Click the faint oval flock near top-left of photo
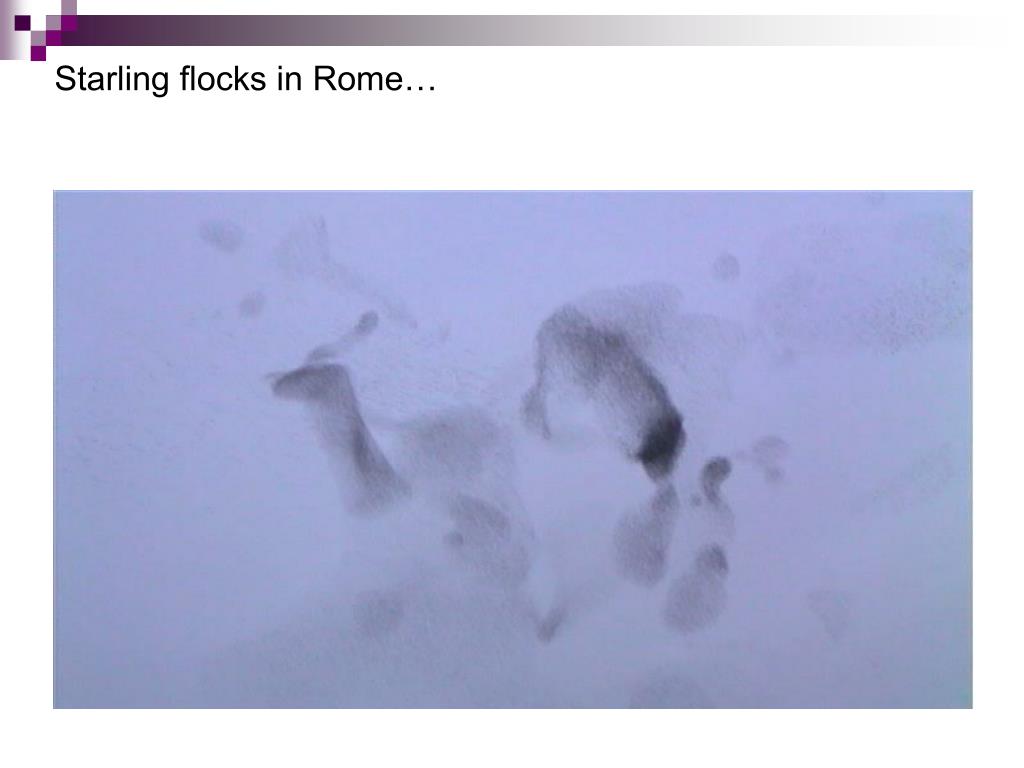Viewport: 1024px width, 768px height. click(221, 236)
